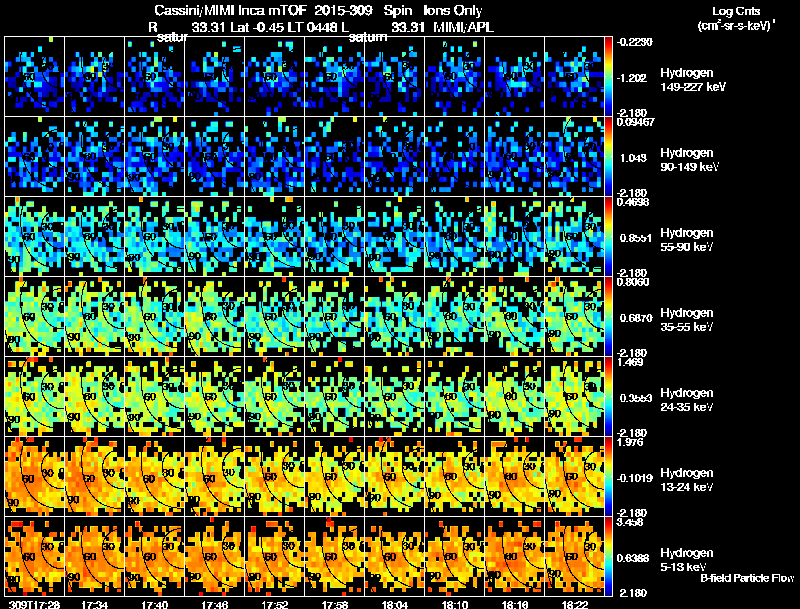Click the '18:16' time axis label
The image size is (800, 609).
[515, 604]
